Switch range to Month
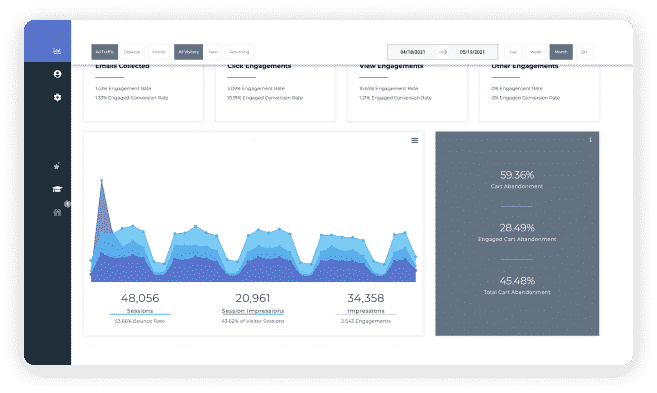The image size is (657, 393). [x=561, y=52]
